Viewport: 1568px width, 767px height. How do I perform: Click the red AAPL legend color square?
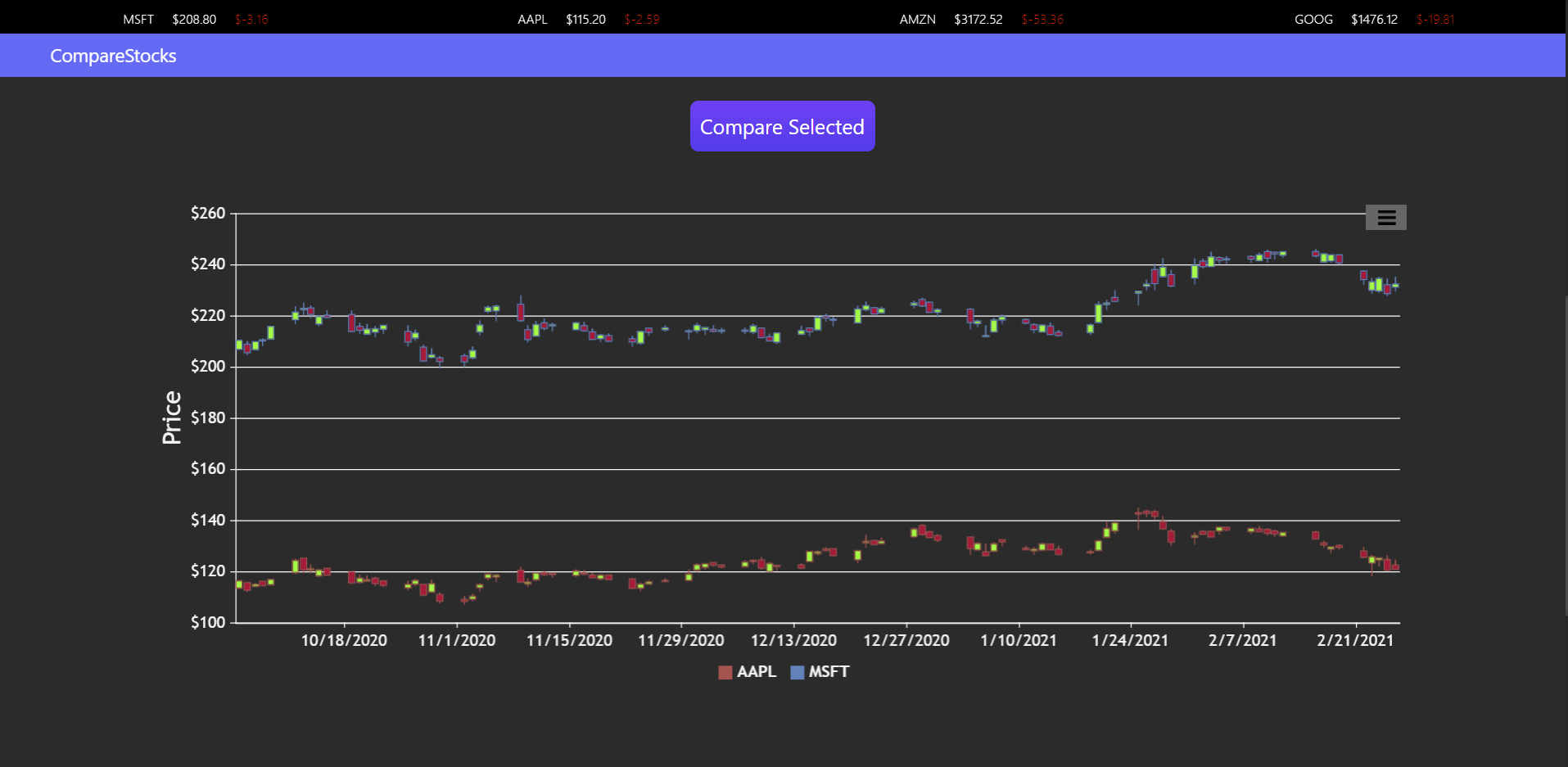725,673
